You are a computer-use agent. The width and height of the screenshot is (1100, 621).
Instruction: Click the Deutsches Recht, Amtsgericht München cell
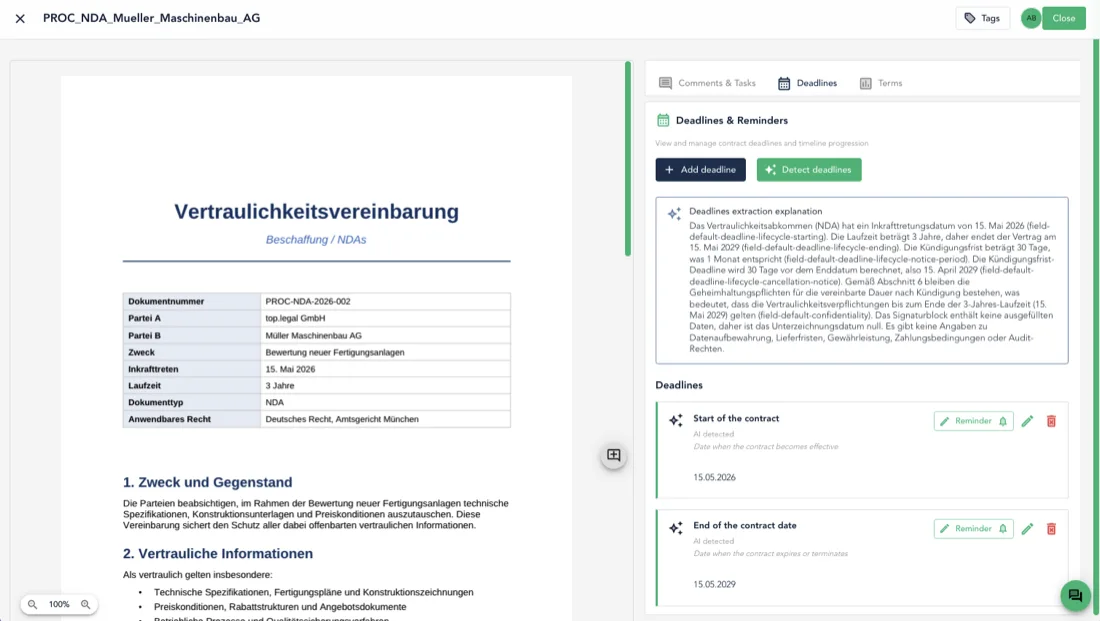tap(385, 419)
